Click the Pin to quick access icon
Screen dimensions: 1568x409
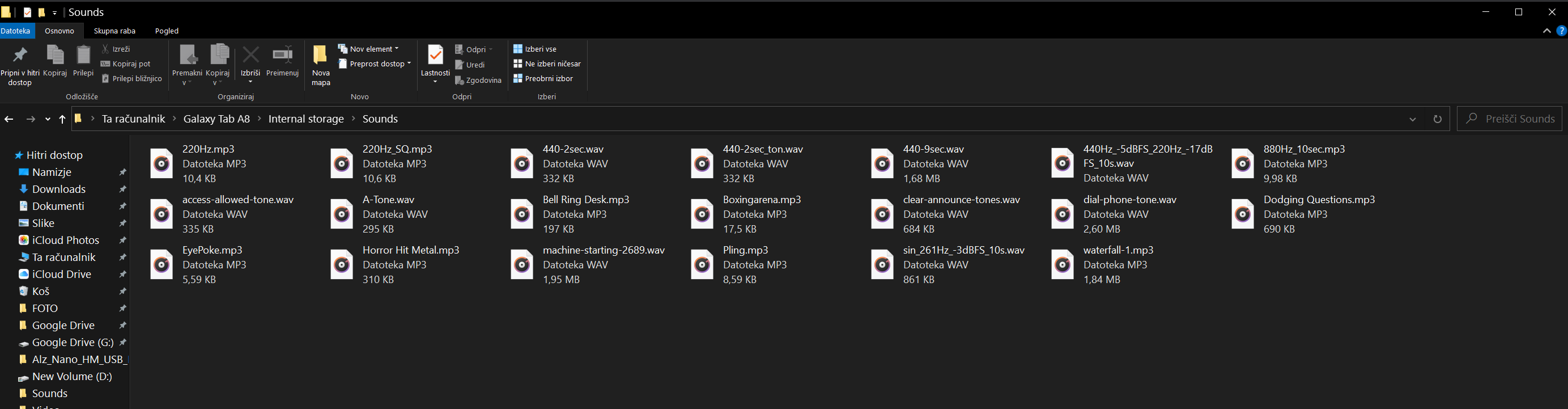[x=20, y=56]
